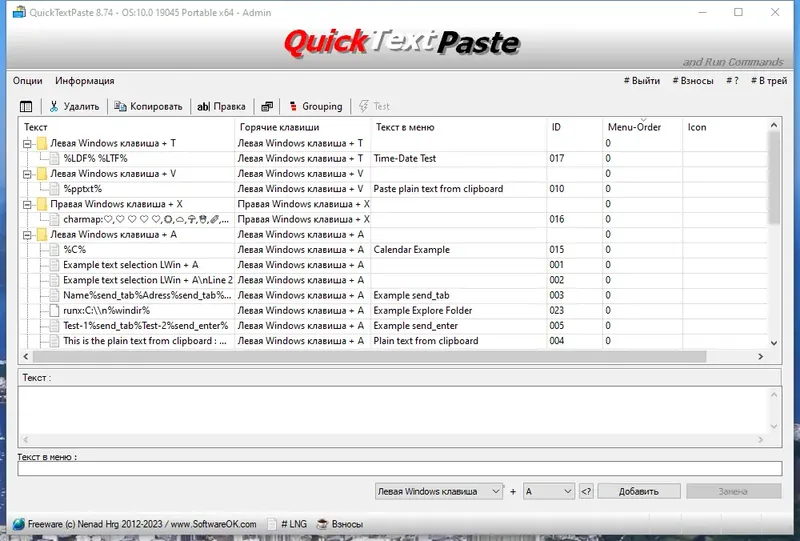800x541 pixels.
Task: Click the Icon column header
Action: click(725, 127)
